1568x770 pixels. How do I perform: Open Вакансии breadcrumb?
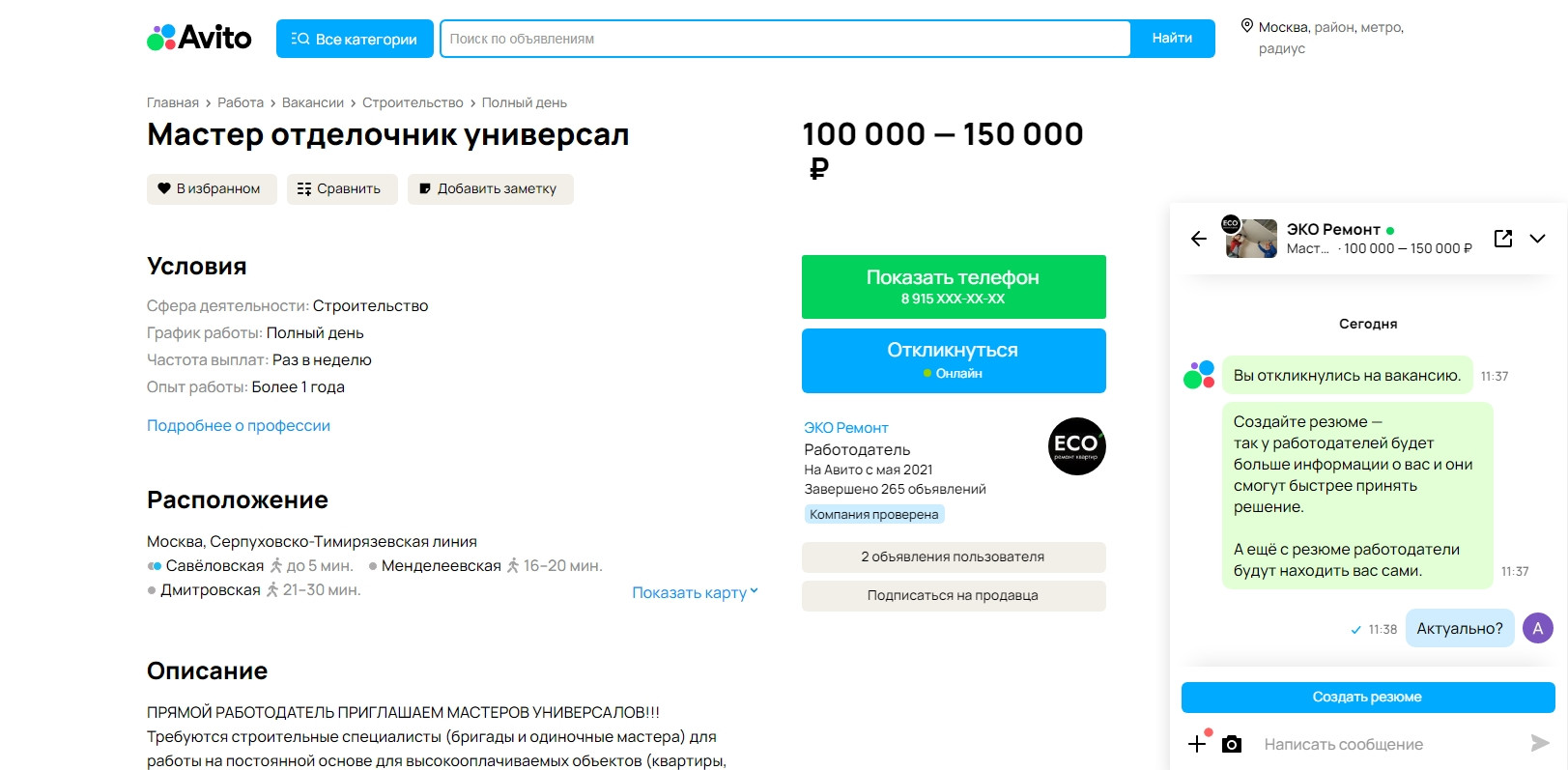[x=313, y=102]
